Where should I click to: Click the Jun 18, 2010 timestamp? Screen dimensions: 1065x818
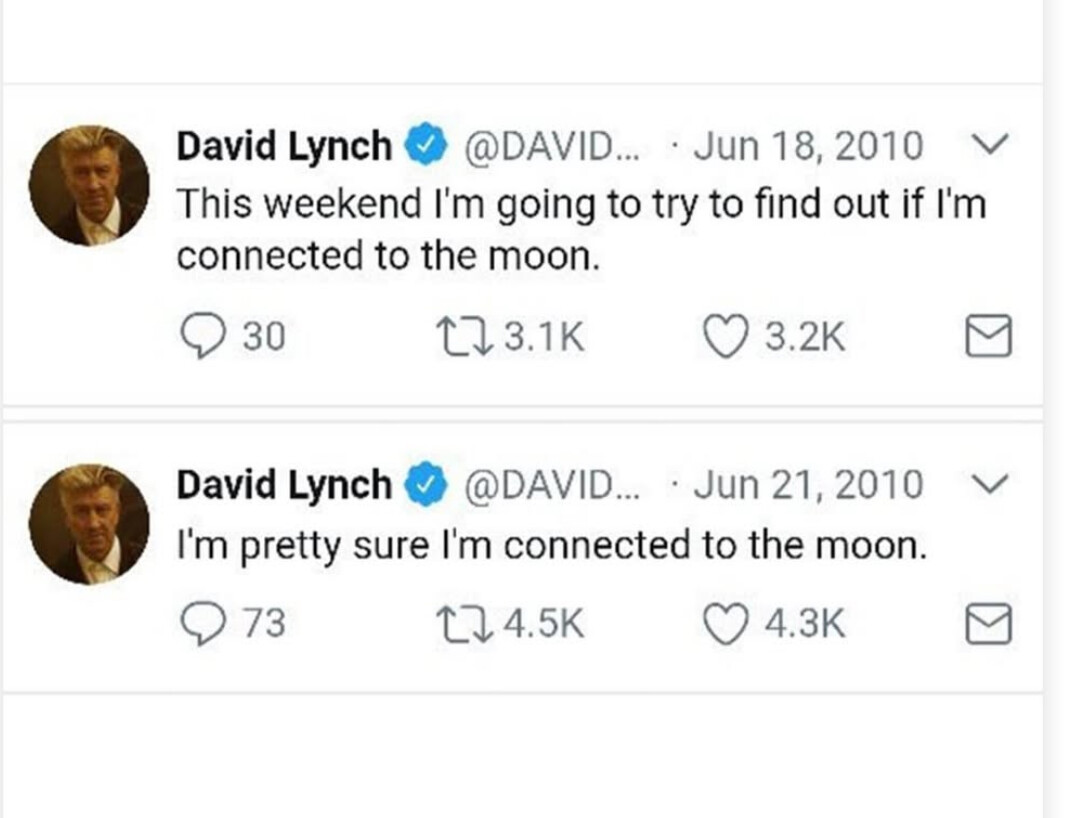pyautogui.click(x=808, y=146)
